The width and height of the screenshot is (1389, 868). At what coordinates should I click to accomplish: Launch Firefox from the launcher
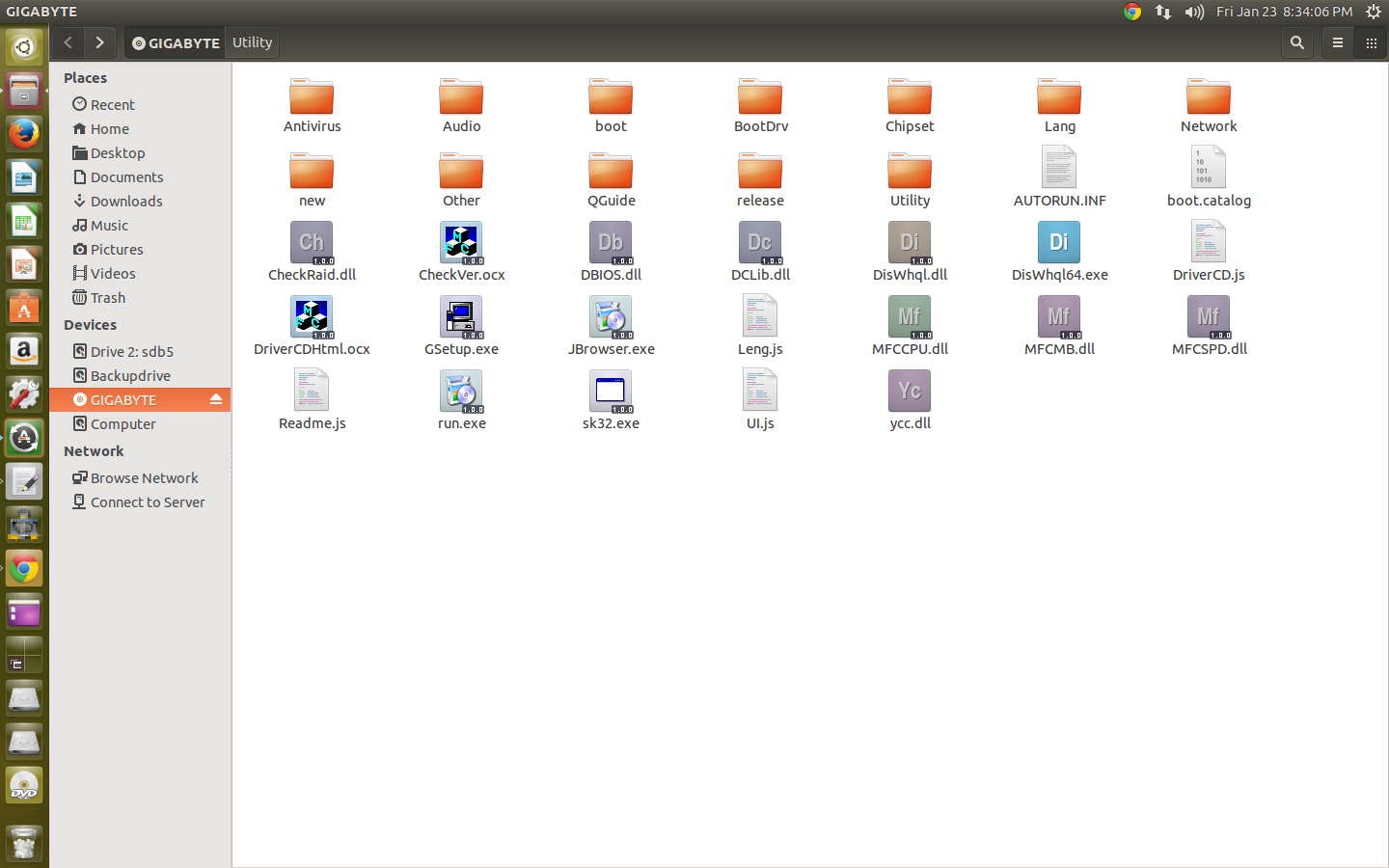[24, 133]
